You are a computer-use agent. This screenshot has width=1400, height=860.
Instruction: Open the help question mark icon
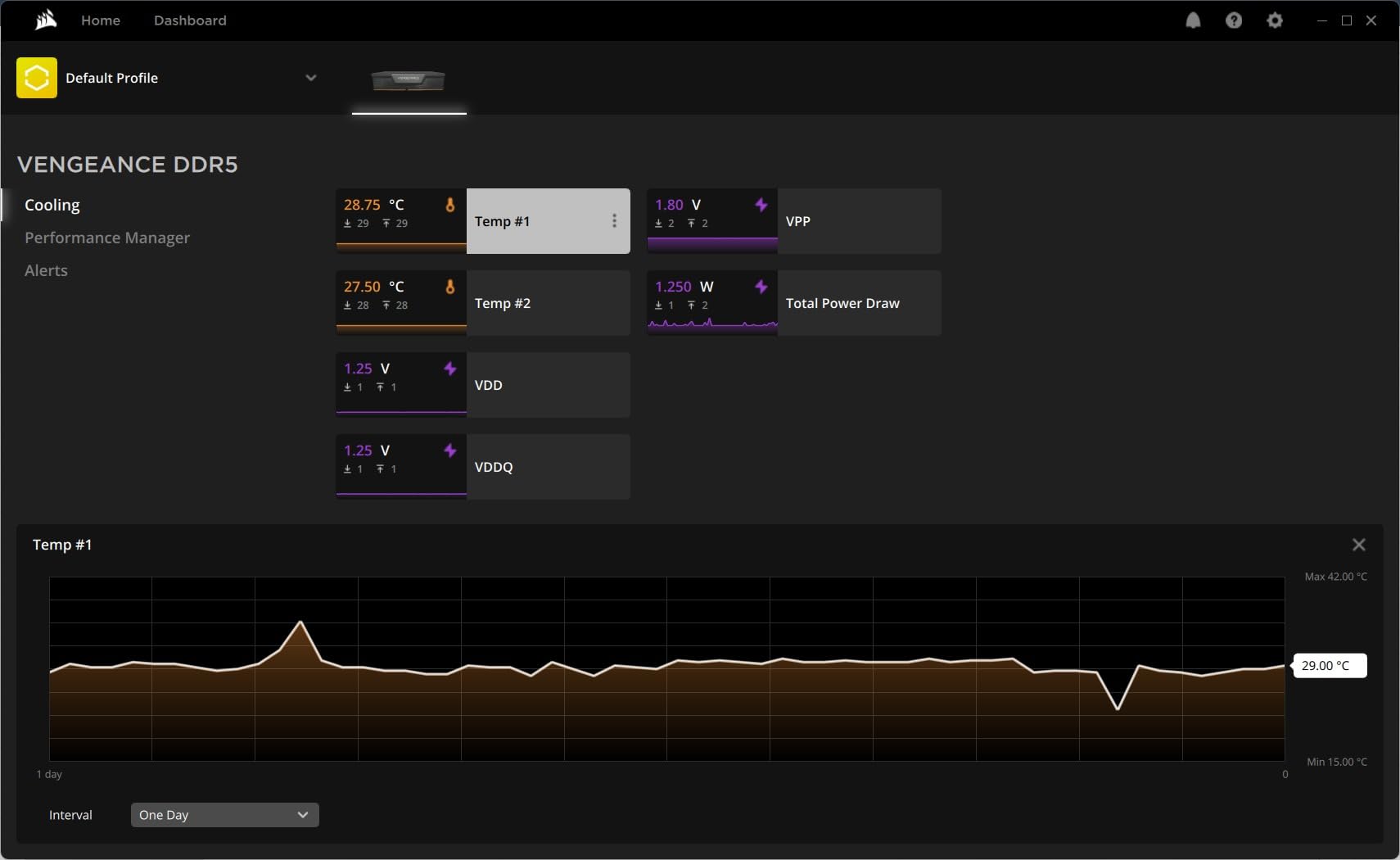1234,20
